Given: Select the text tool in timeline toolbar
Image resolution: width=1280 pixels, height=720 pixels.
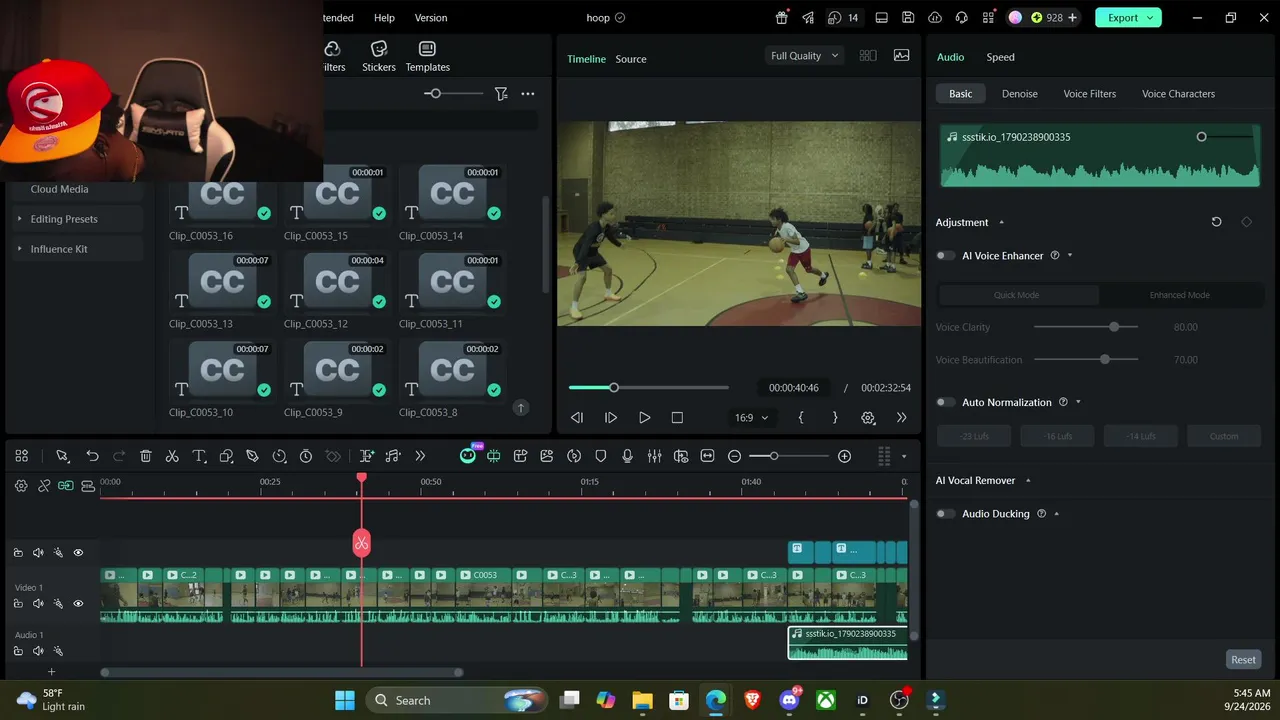Looking at the screenshot, I should coord(199,456).
